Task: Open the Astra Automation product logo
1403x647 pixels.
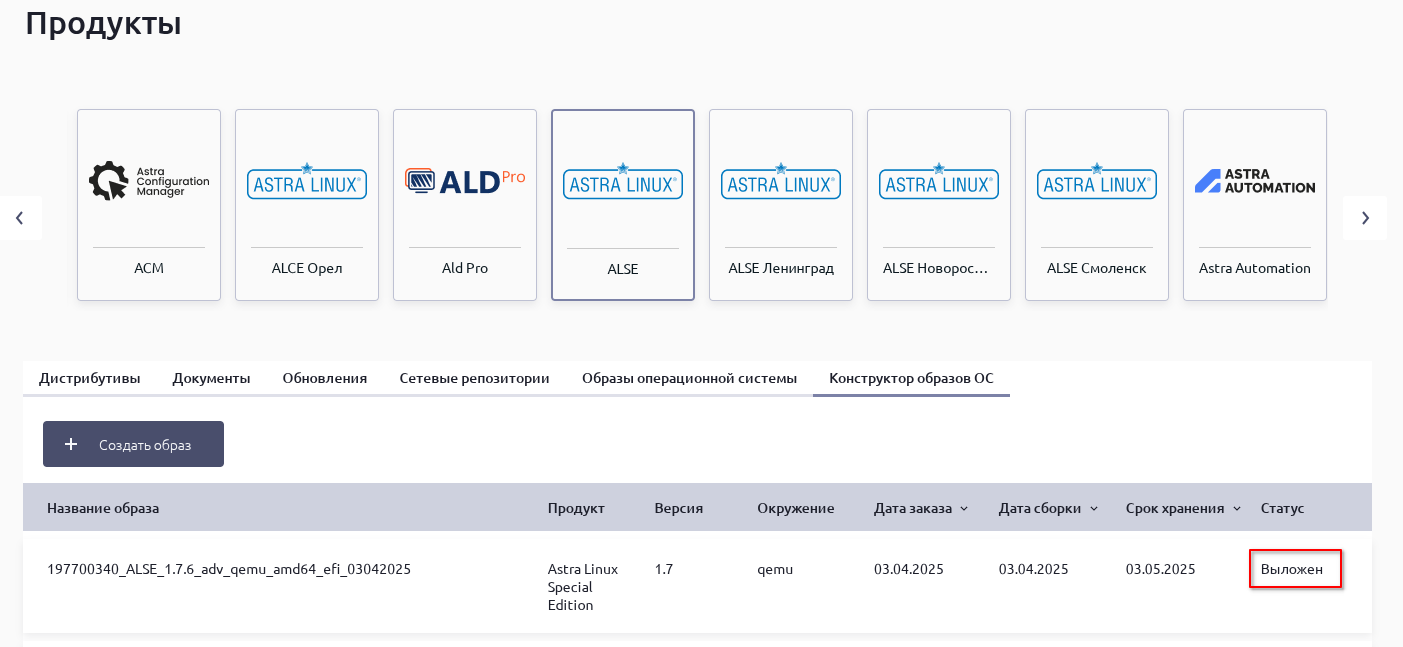Action: pyautogui.click(x=1255, y=181)
